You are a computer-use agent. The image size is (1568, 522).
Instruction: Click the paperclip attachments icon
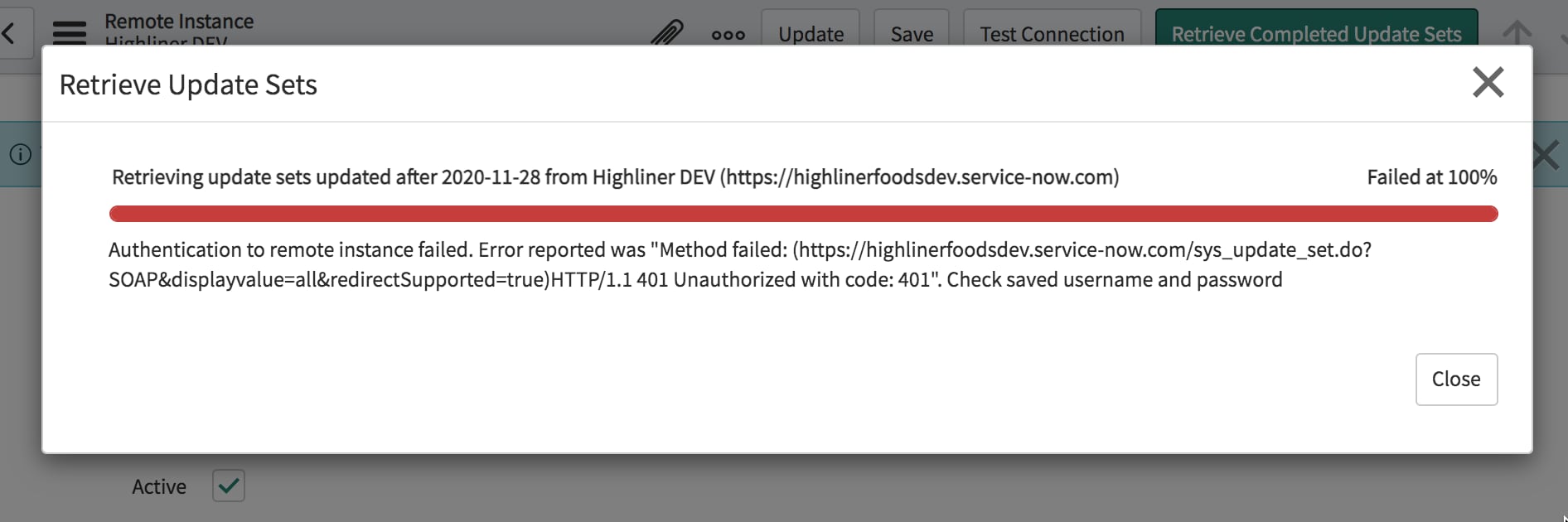coord(666,34)
